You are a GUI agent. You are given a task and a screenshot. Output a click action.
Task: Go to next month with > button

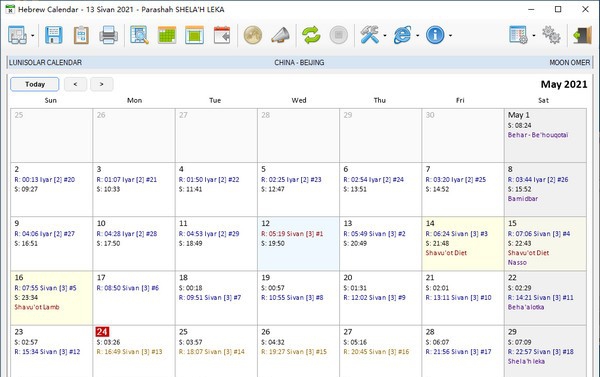pyautogui.click(x=101, y=84)
